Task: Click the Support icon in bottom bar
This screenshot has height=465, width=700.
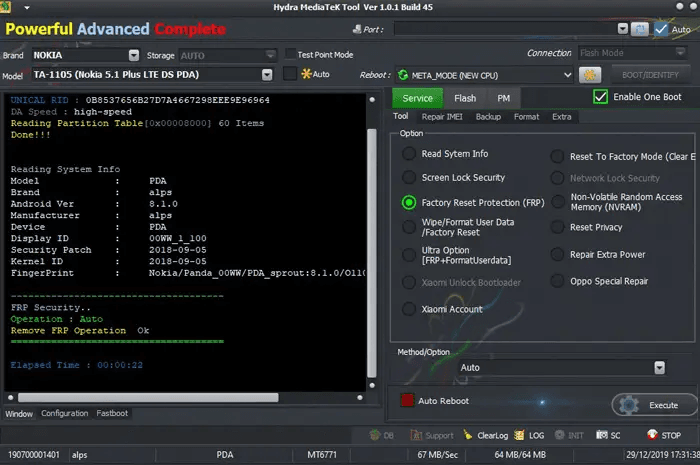Action: tap(416, 436)
